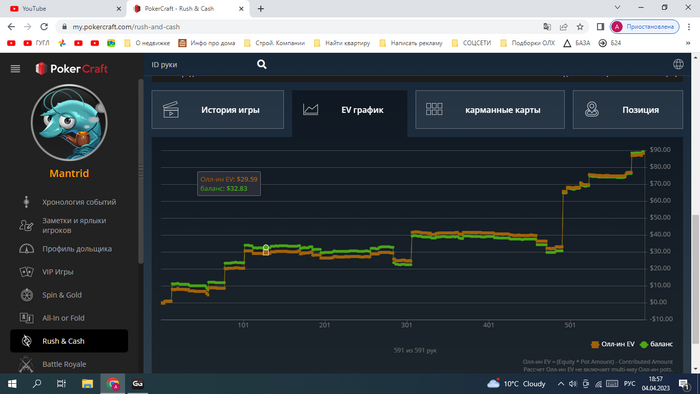Open the Строй. Компании bookmark folder
Viewport: 700px width, 394px height.
click(x=275, y=43)
